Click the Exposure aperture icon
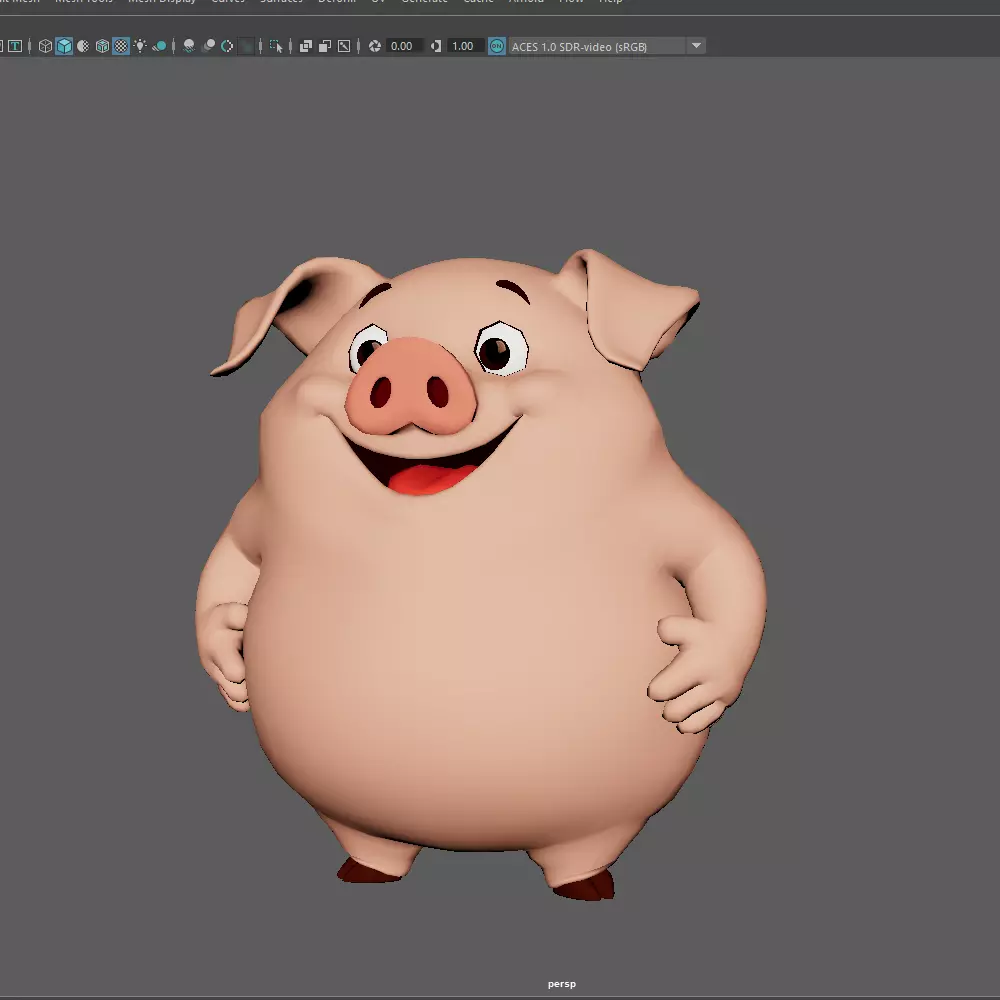 click(x=374, y=46)
